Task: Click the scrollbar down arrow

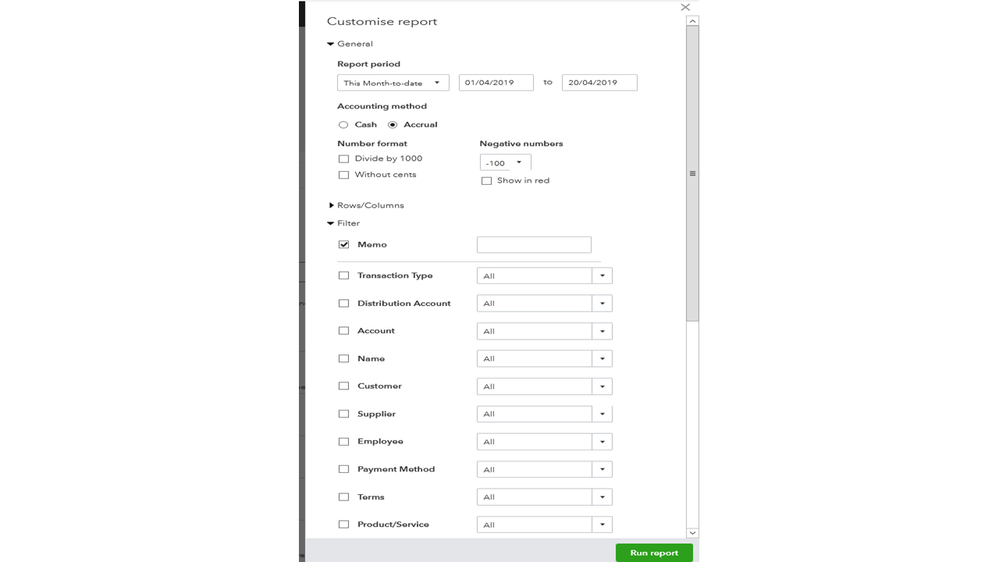Action: [x=692, y=533]
